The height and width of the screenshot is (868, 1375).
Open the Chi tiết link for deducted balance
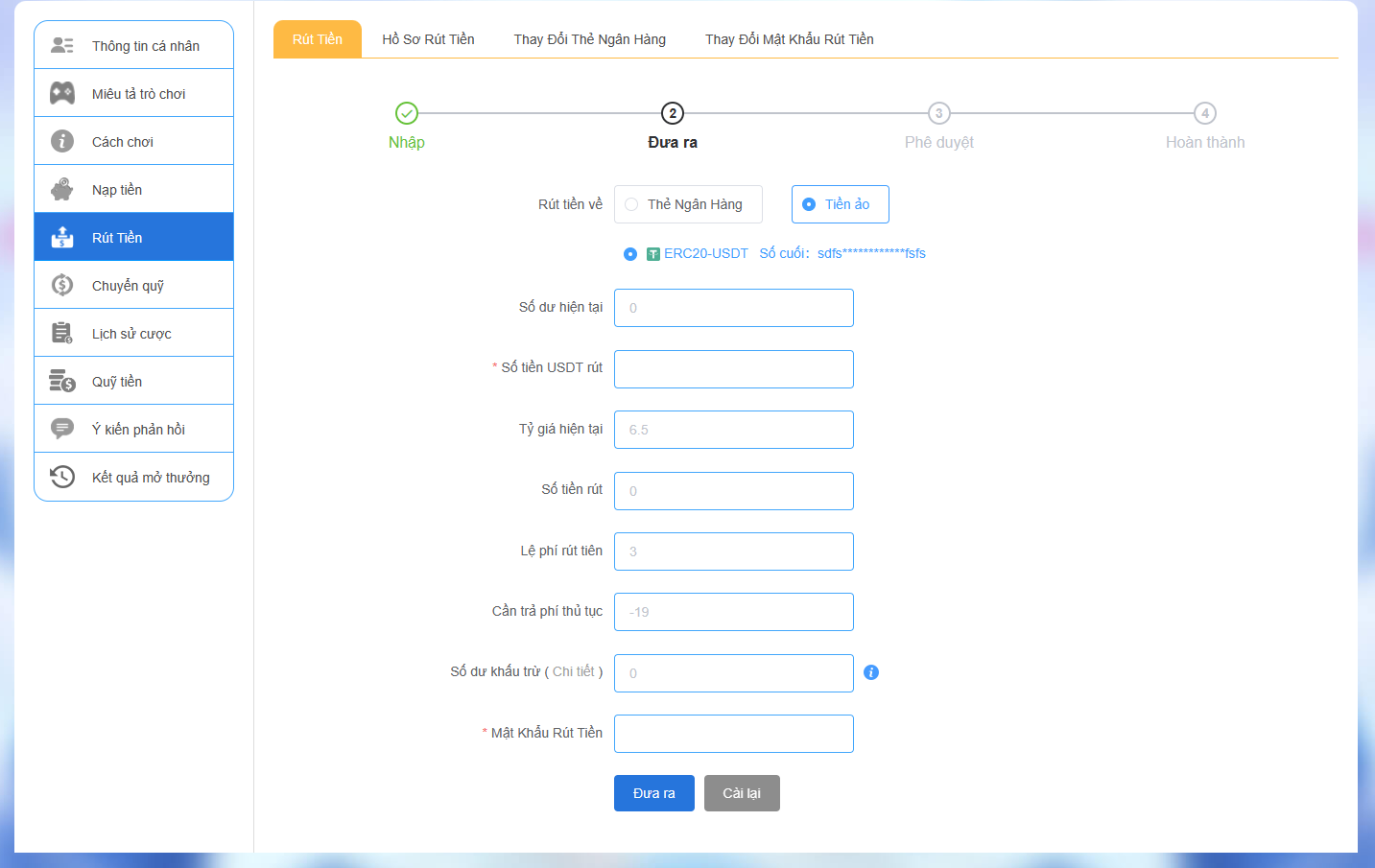point(573,671)
